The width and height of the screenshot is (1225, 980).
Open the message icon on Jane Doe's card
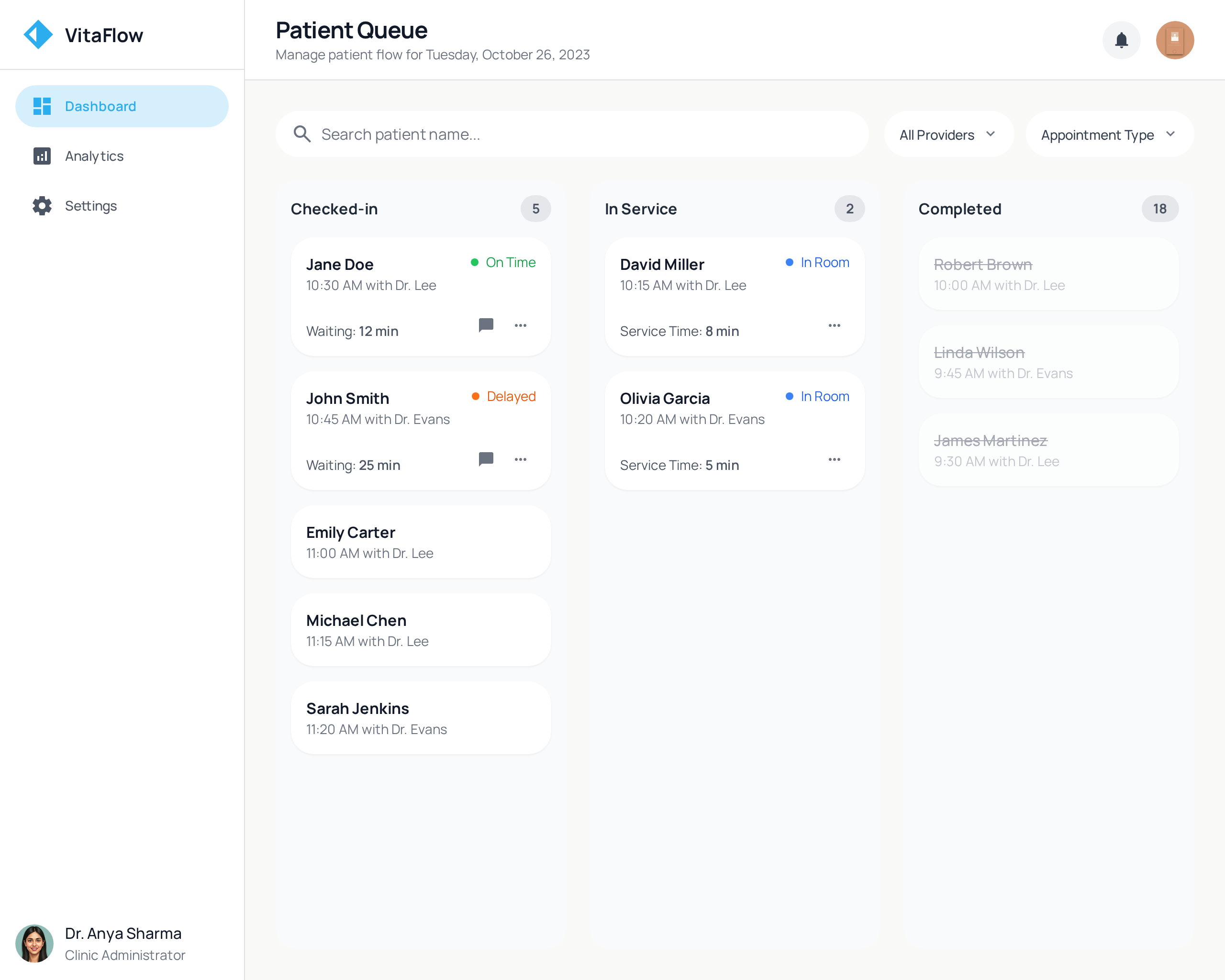pos(486,325)
